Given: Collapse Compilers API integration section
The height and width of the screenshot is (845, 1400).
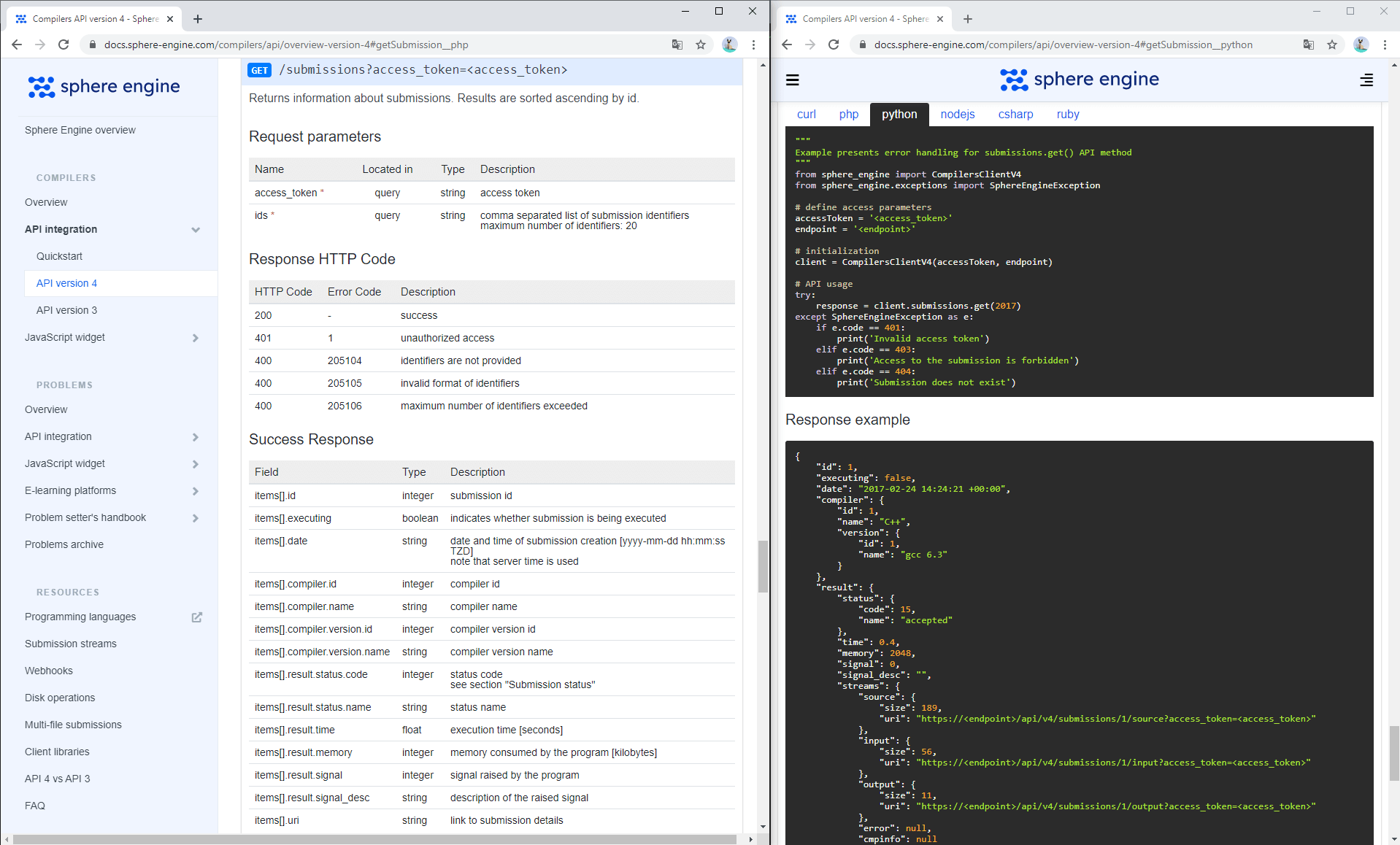Looking at the screenshot, I should pyautogui.click(x=196, y=230).
